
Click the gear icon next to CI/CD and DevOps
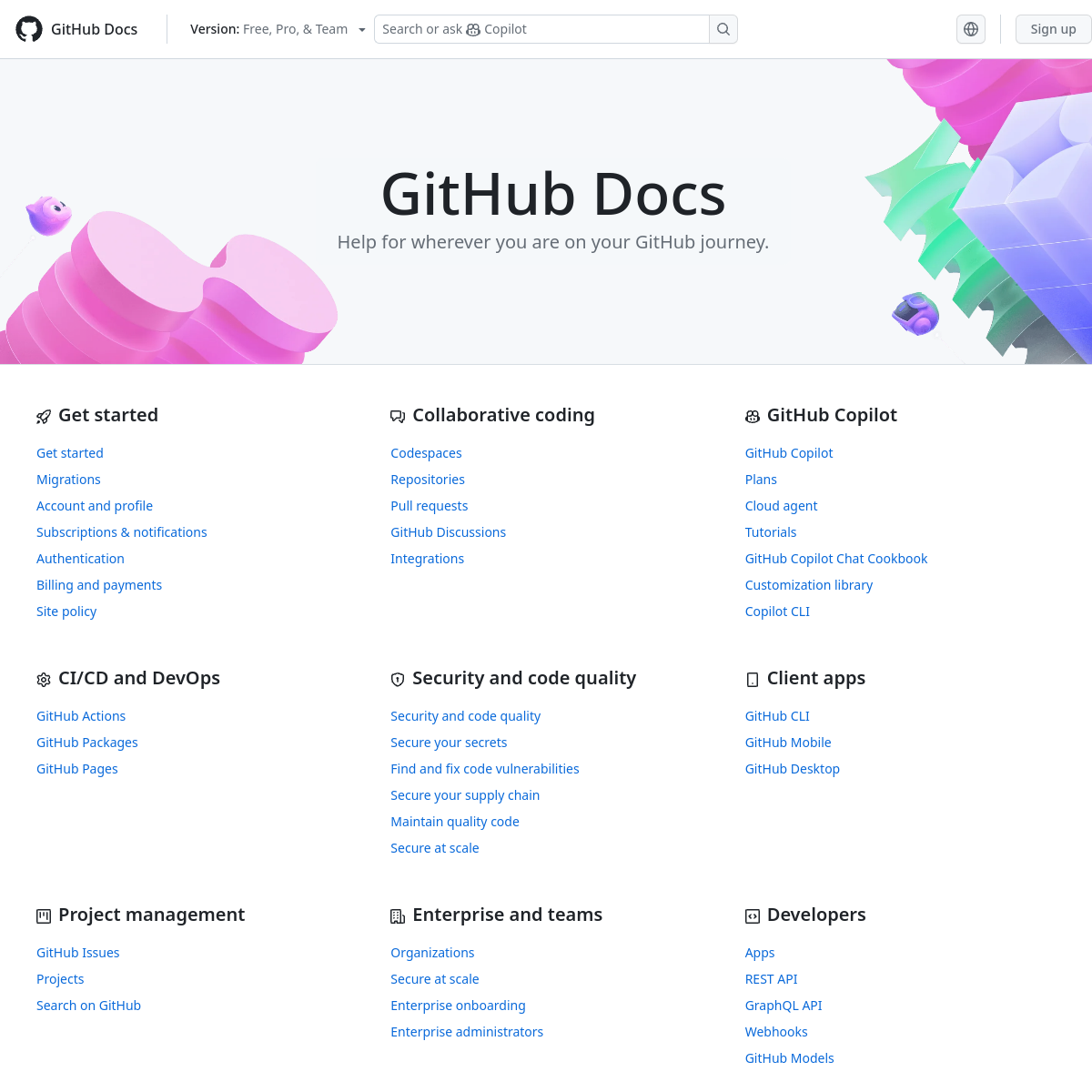click(43, 679)
